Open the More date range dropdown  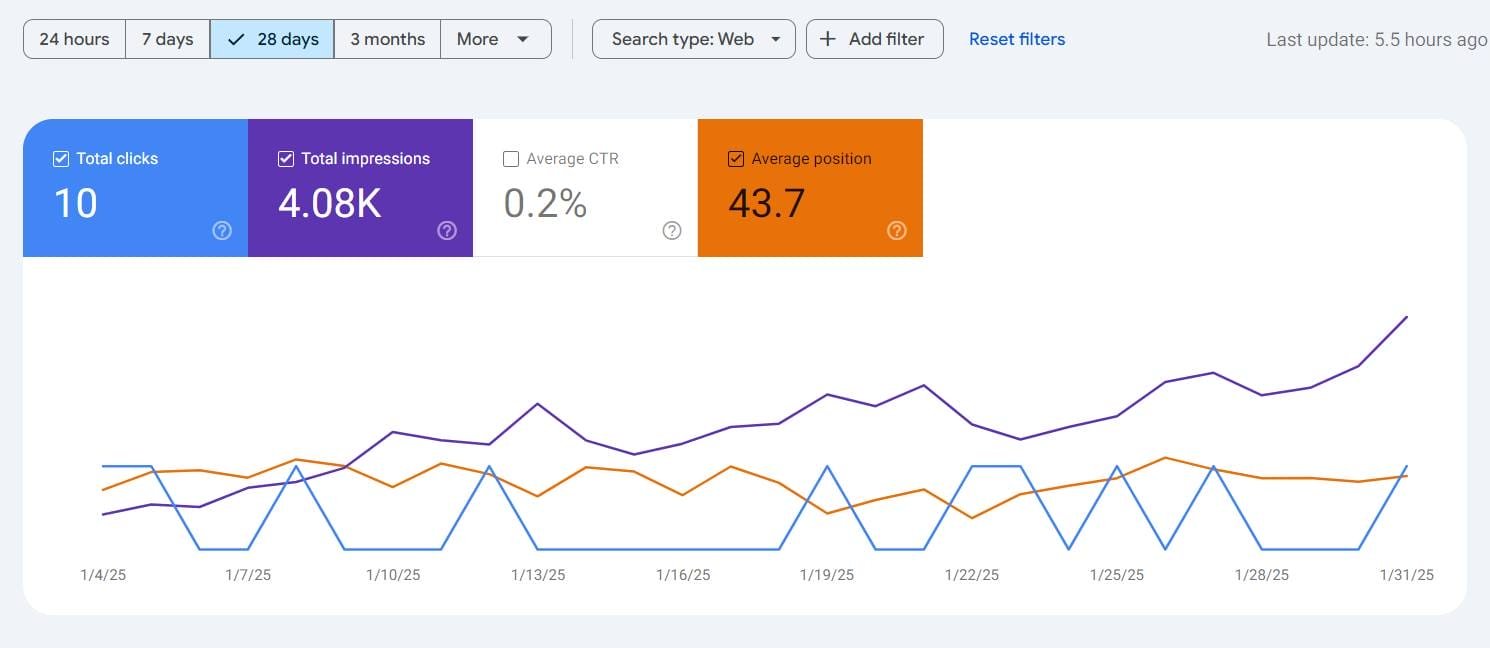point(494,39)
